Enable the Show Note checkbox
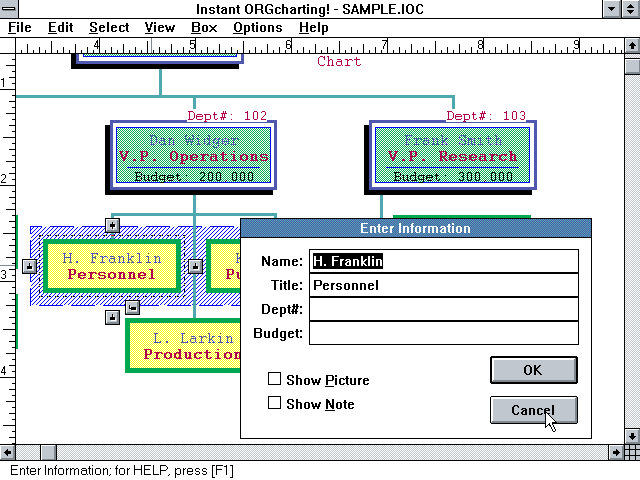The width and height of the screenshot is (640, 480). pos(274,403)
